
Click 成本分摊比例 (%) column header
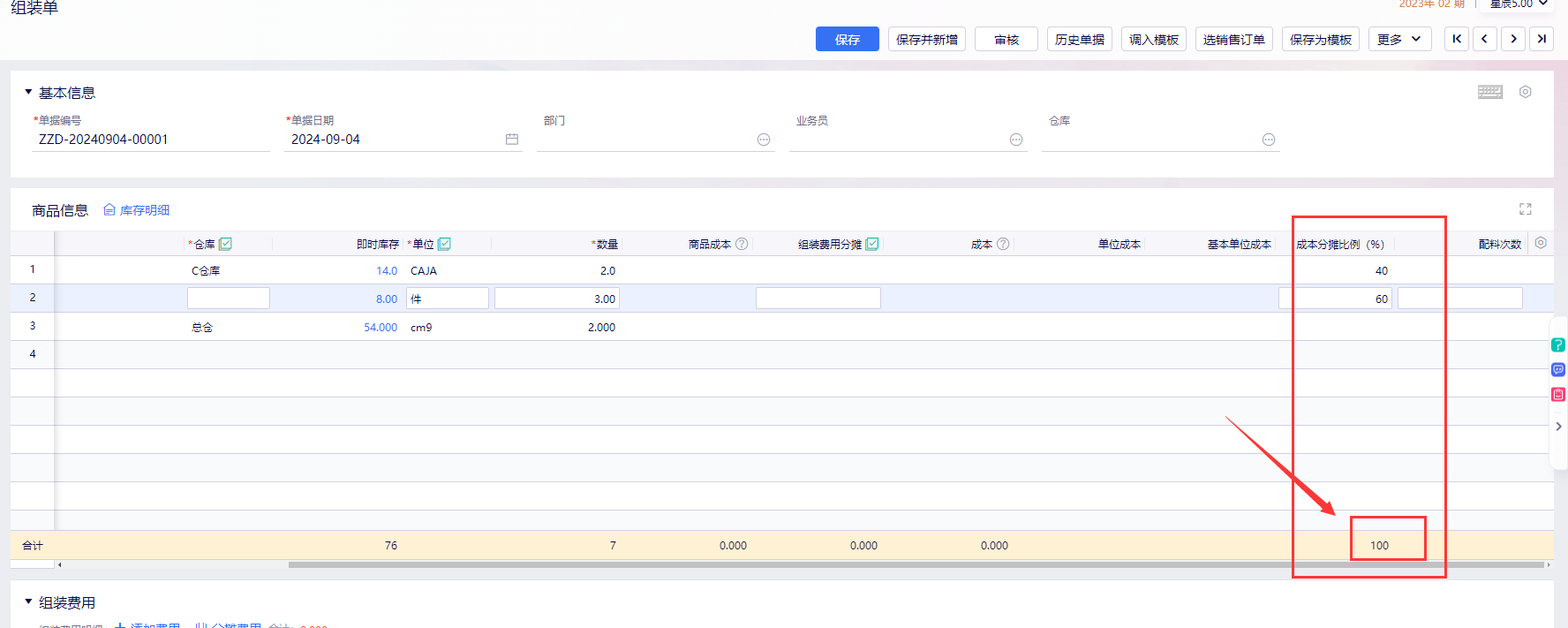[x=1340, y=245]
